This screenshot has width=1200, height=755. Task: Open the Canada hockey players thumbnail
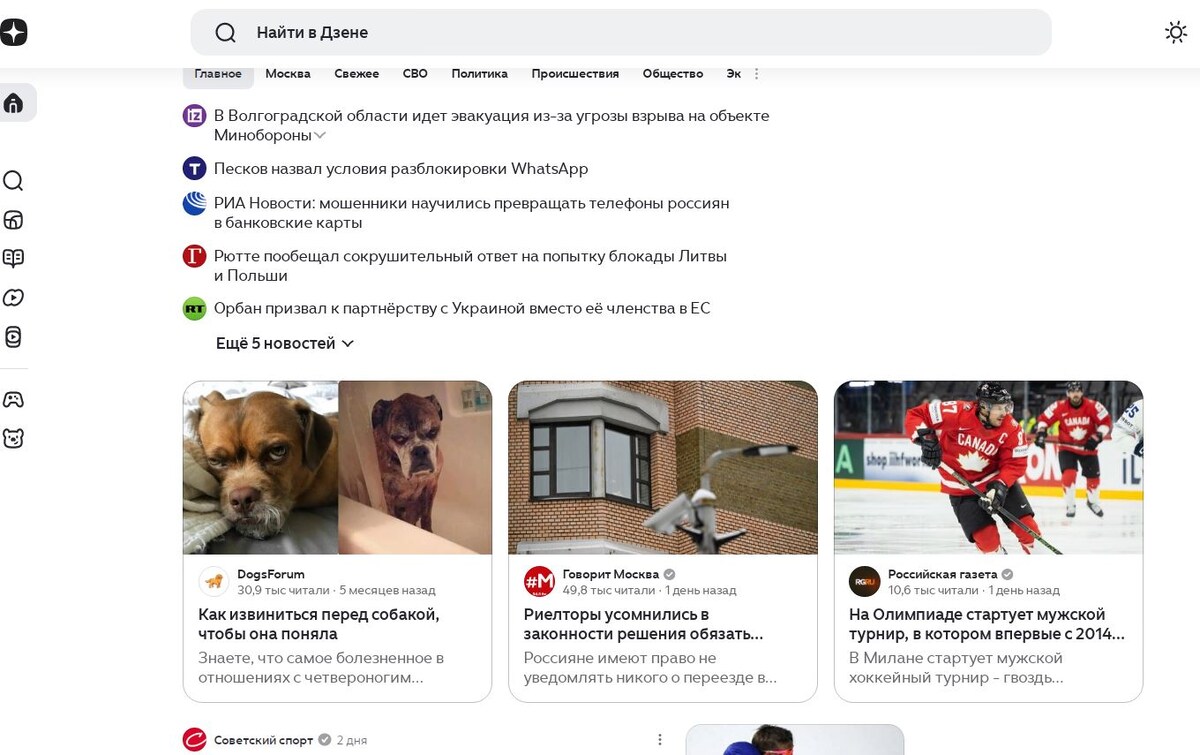989,467
